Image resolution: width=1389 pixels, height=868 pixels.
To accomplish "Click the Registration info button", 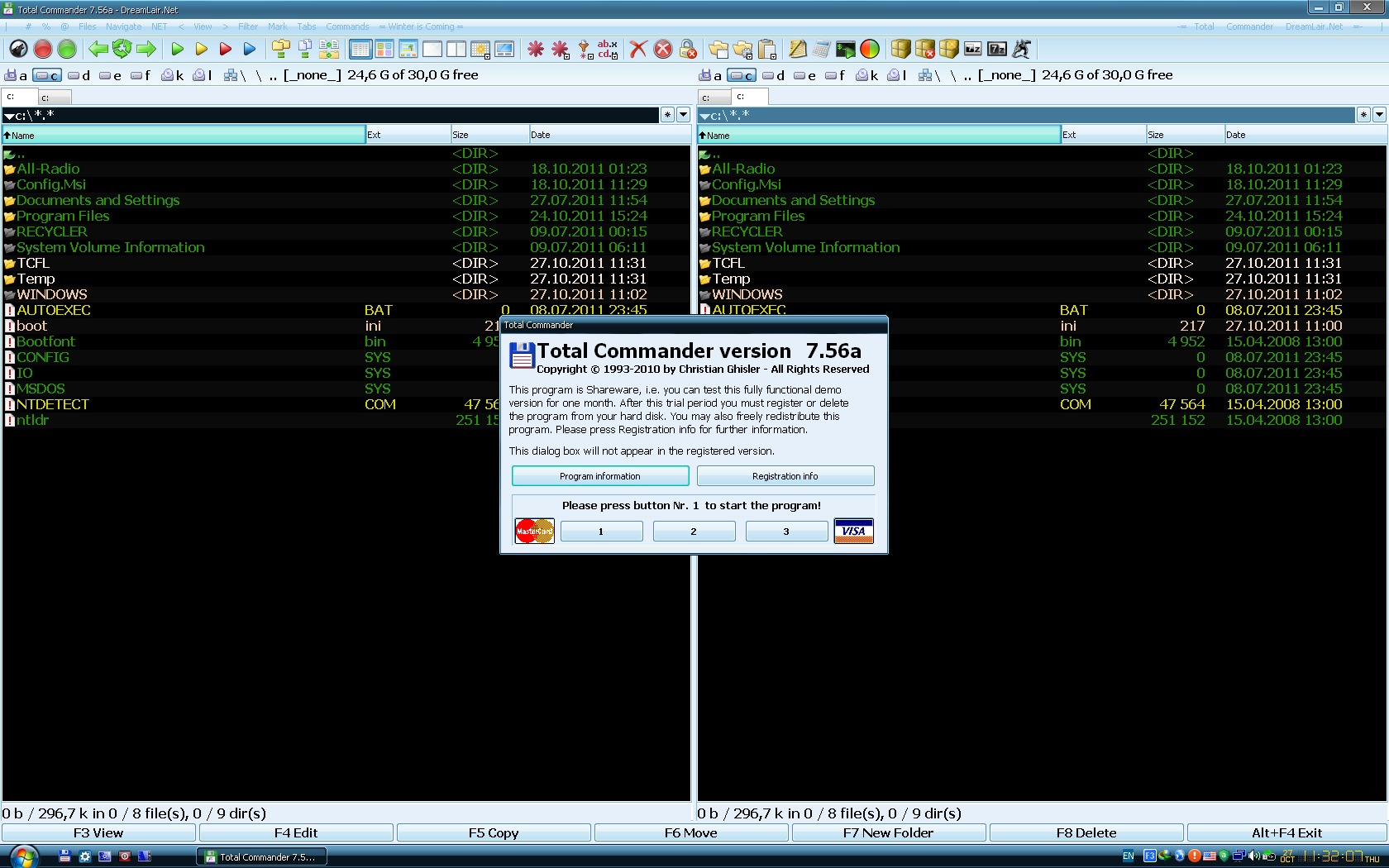I will [785, 475].
